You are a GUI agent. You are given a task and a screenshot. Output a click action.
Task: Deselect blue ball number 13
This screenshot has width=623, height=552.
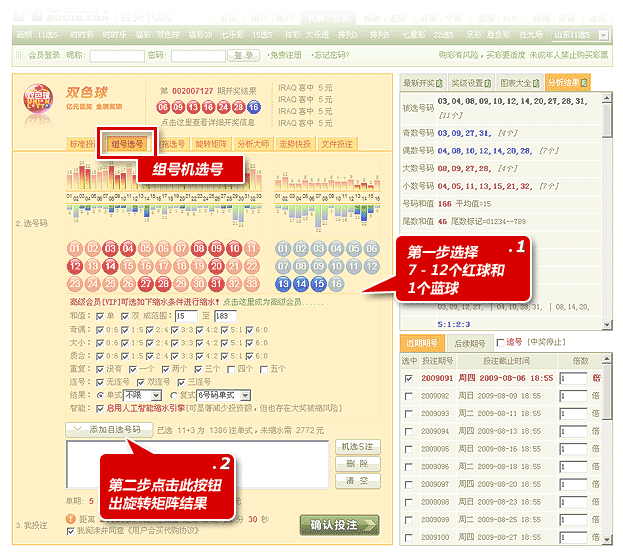tap(283, 284)
